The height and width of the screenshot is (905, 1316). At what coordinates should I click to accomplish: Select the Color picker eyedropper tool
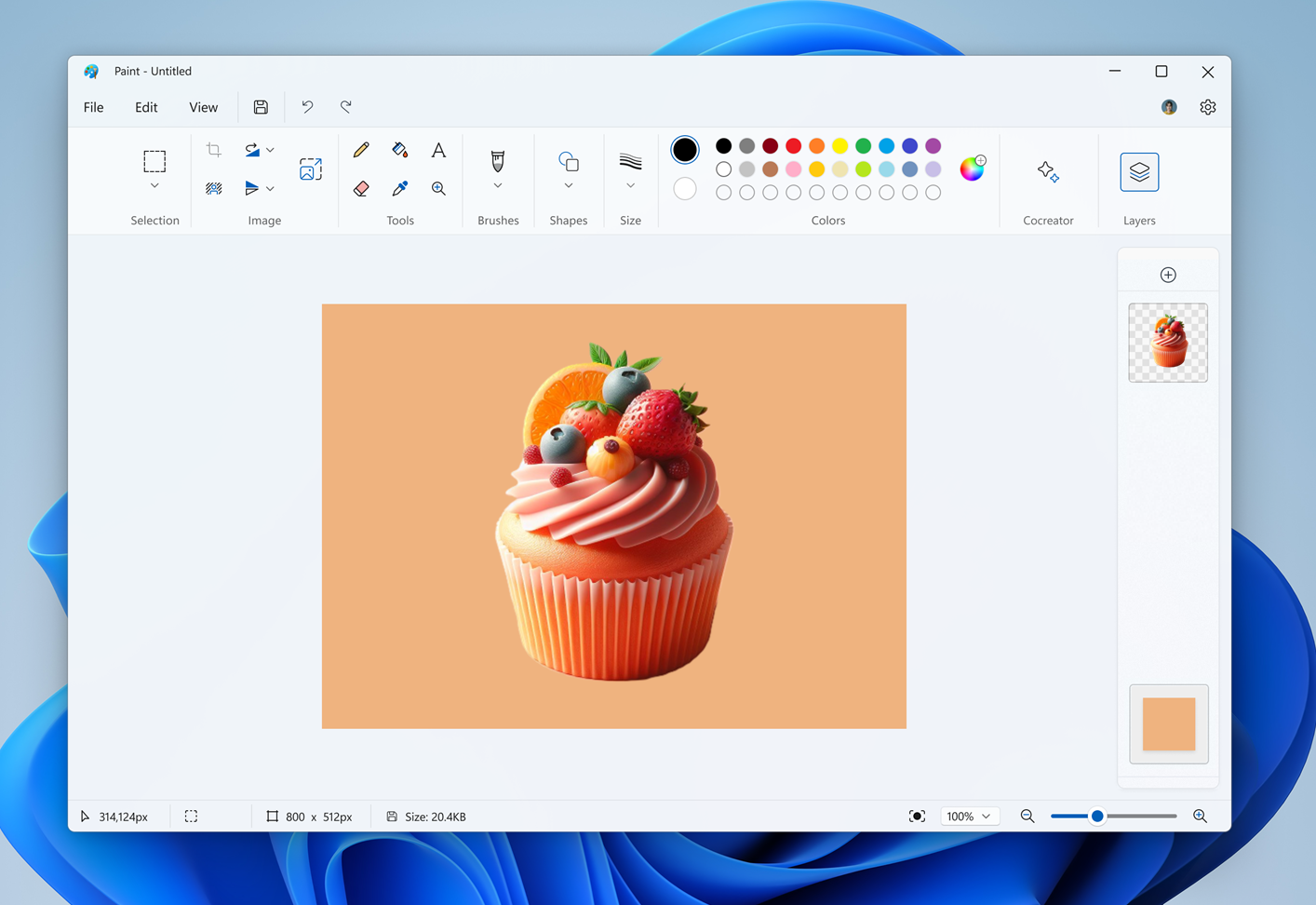399,188
